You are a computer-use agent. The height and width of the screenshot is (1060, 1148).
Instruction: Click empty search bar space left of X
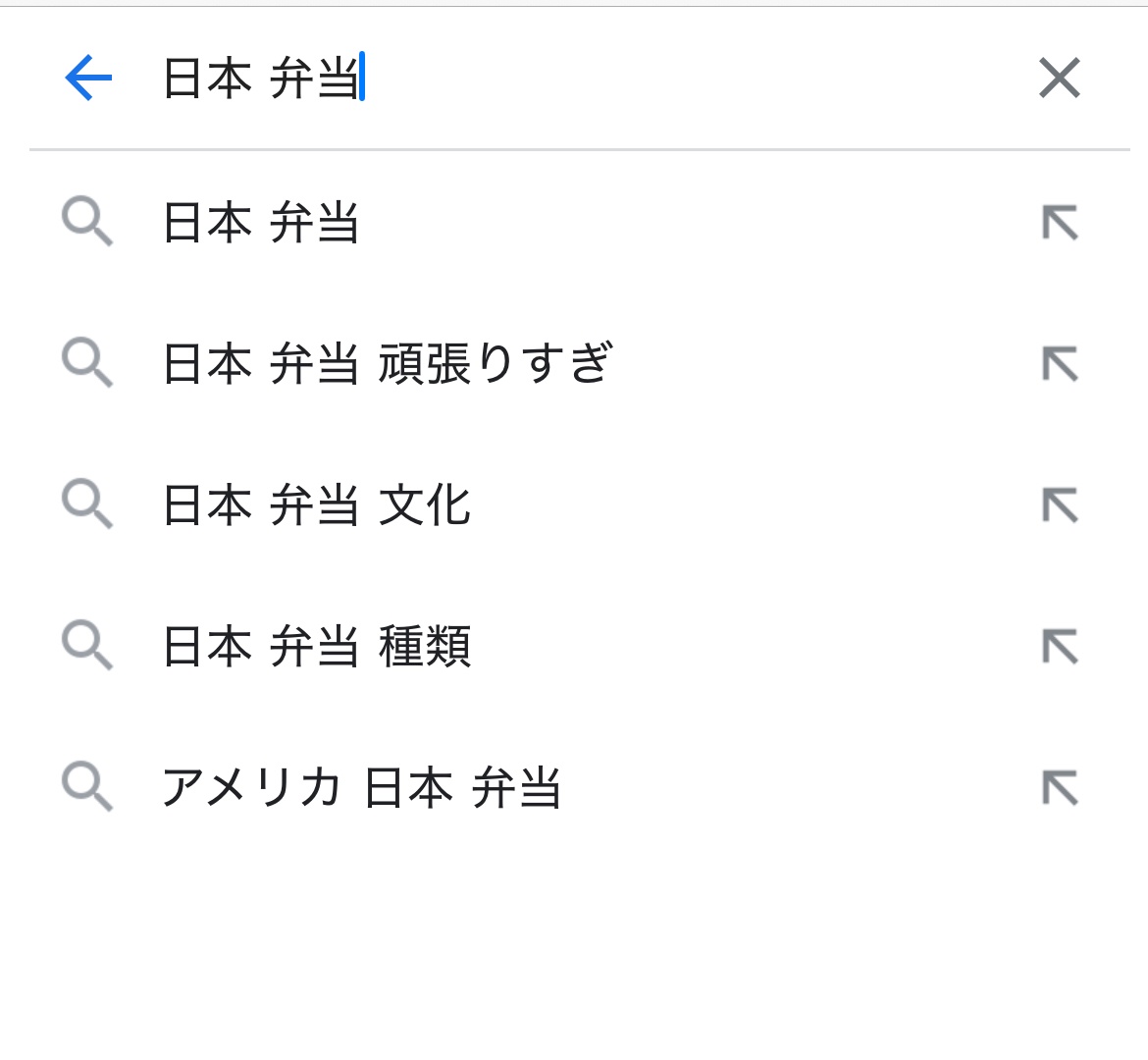point(687,78)
